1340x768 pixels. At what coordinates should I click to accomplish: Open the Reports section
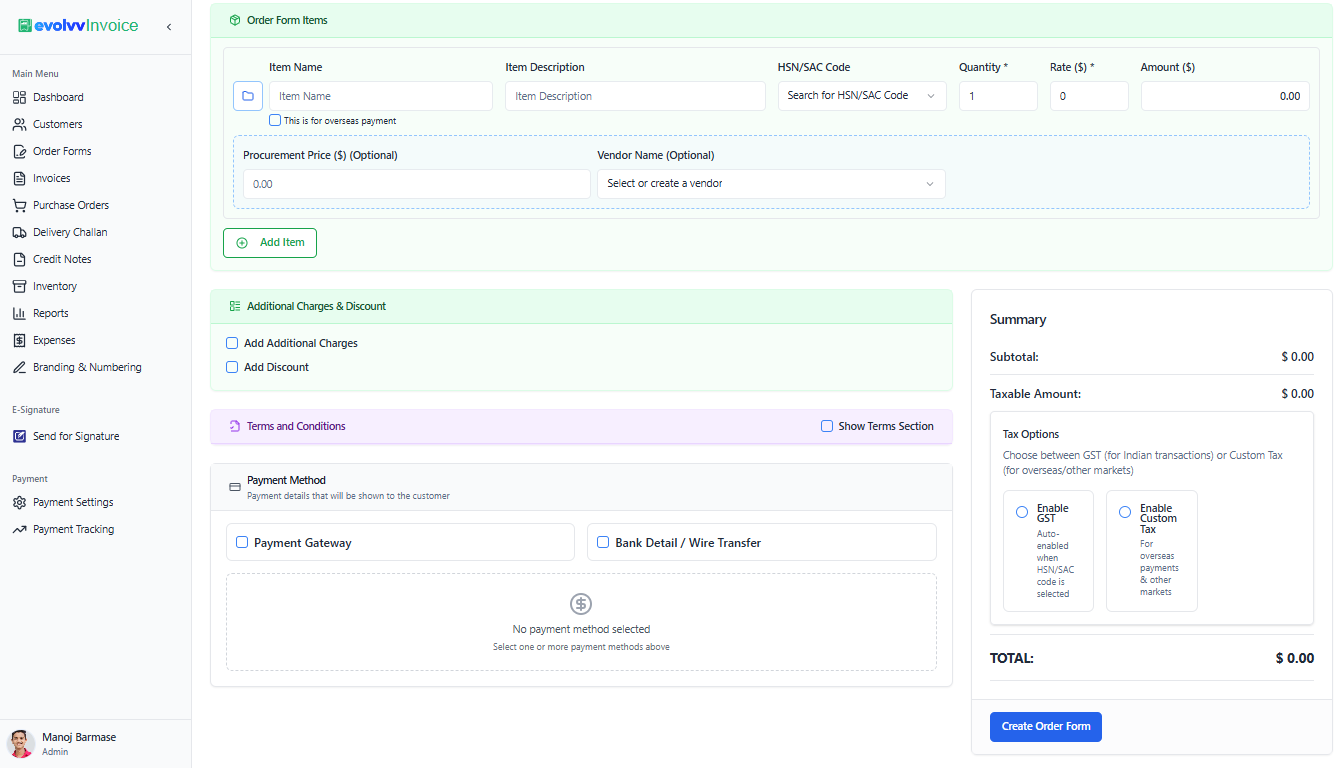(51, 313)
